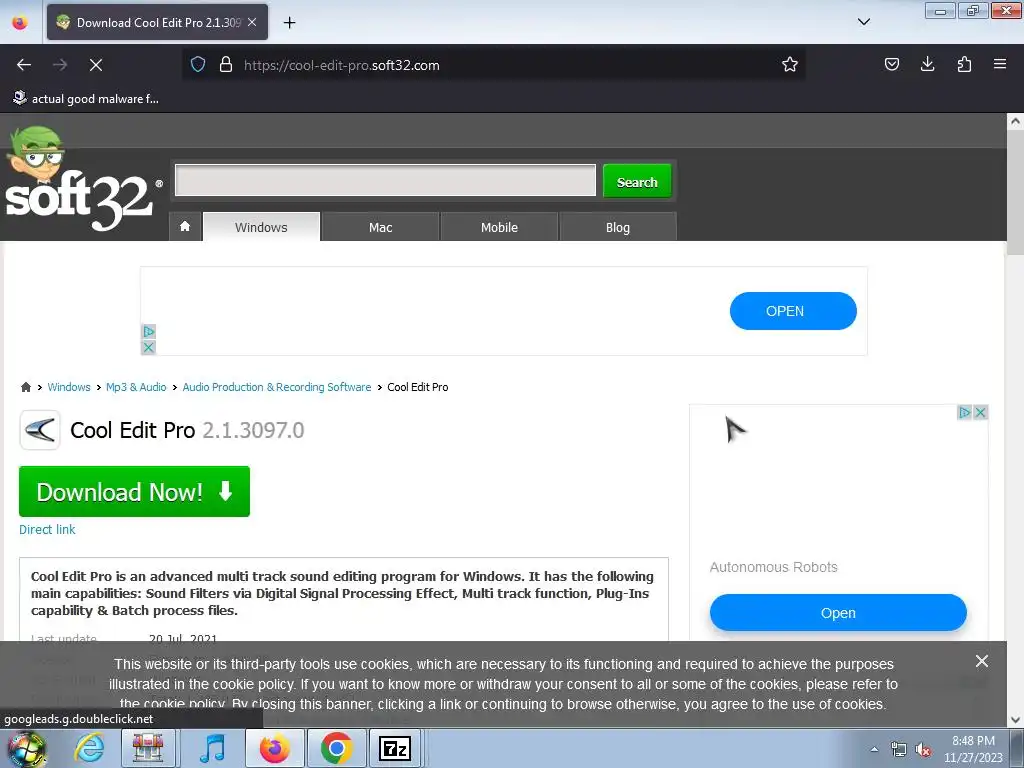Show hidden system tray icons

point(874,749)
